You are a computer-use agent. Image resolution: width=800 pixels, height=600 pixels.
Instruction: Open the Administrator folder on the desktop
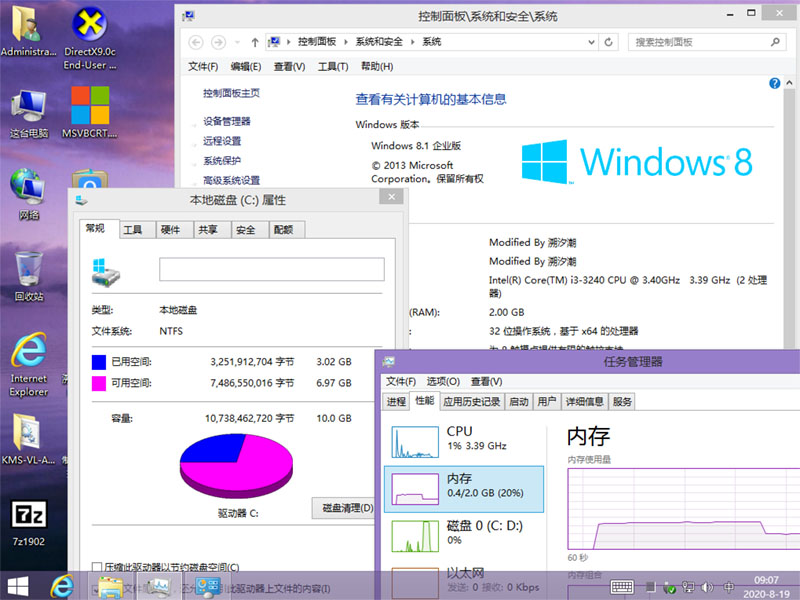(28, 32)
